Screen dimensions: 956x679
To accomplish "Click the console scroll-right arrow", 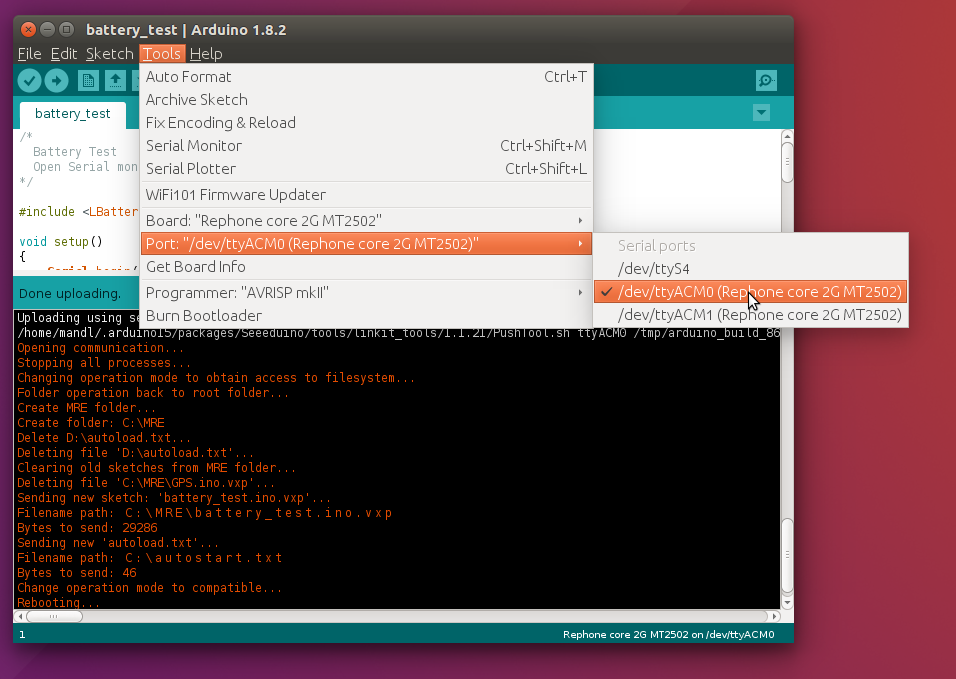I will 774,616.
